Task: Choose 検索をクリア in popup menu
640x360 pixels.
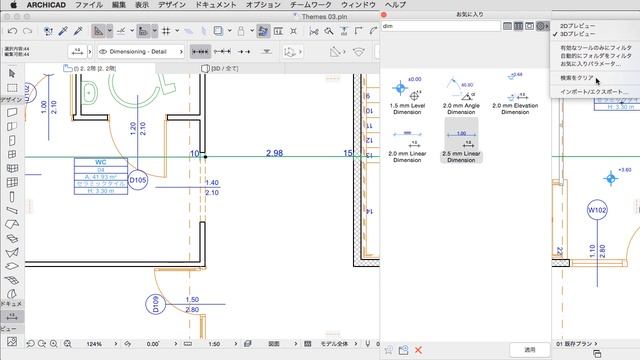Action: coord(577,78)
